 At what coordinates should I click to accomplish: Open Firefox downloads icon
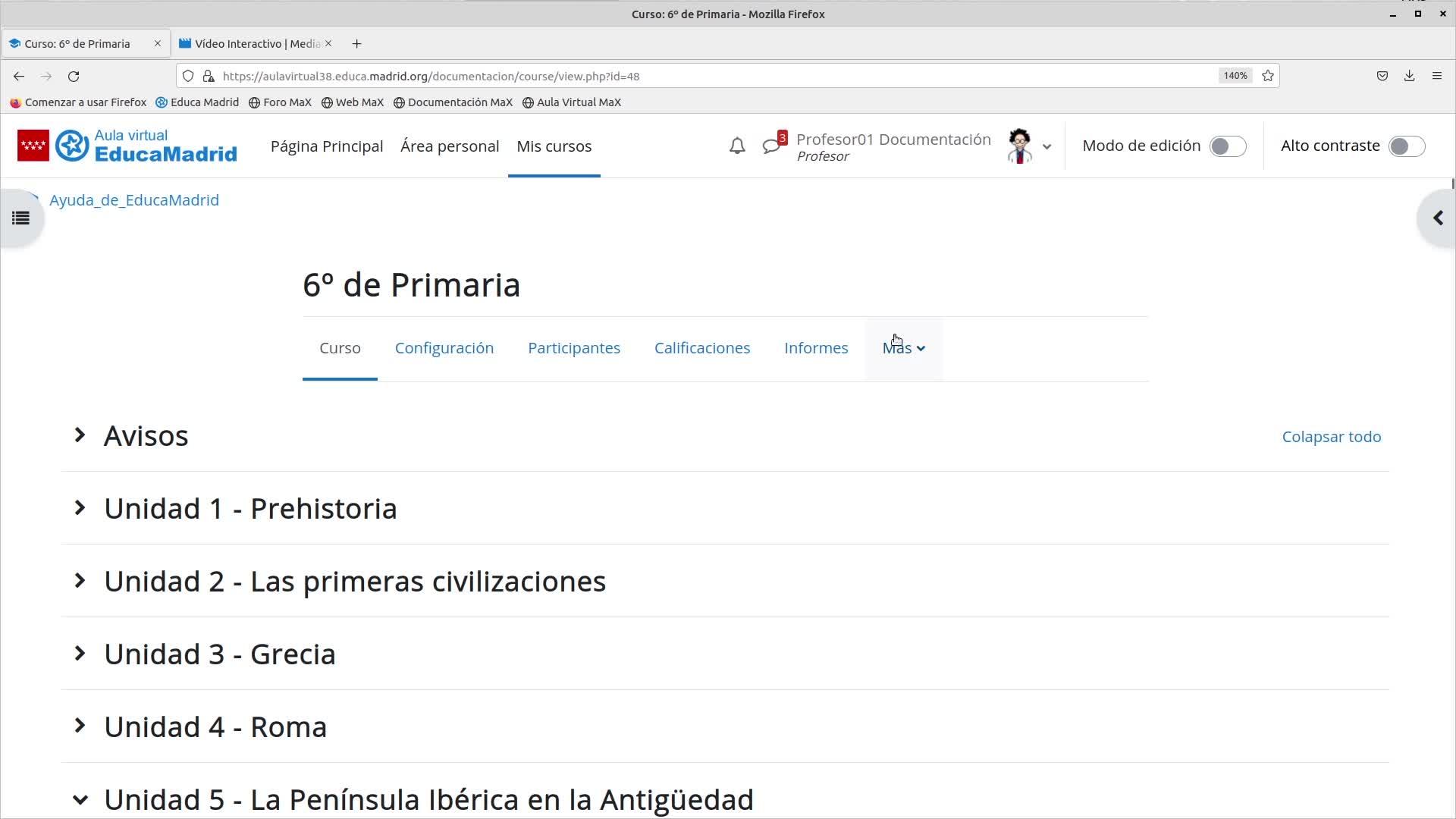pyautogui.click(x=1409, y=76)
